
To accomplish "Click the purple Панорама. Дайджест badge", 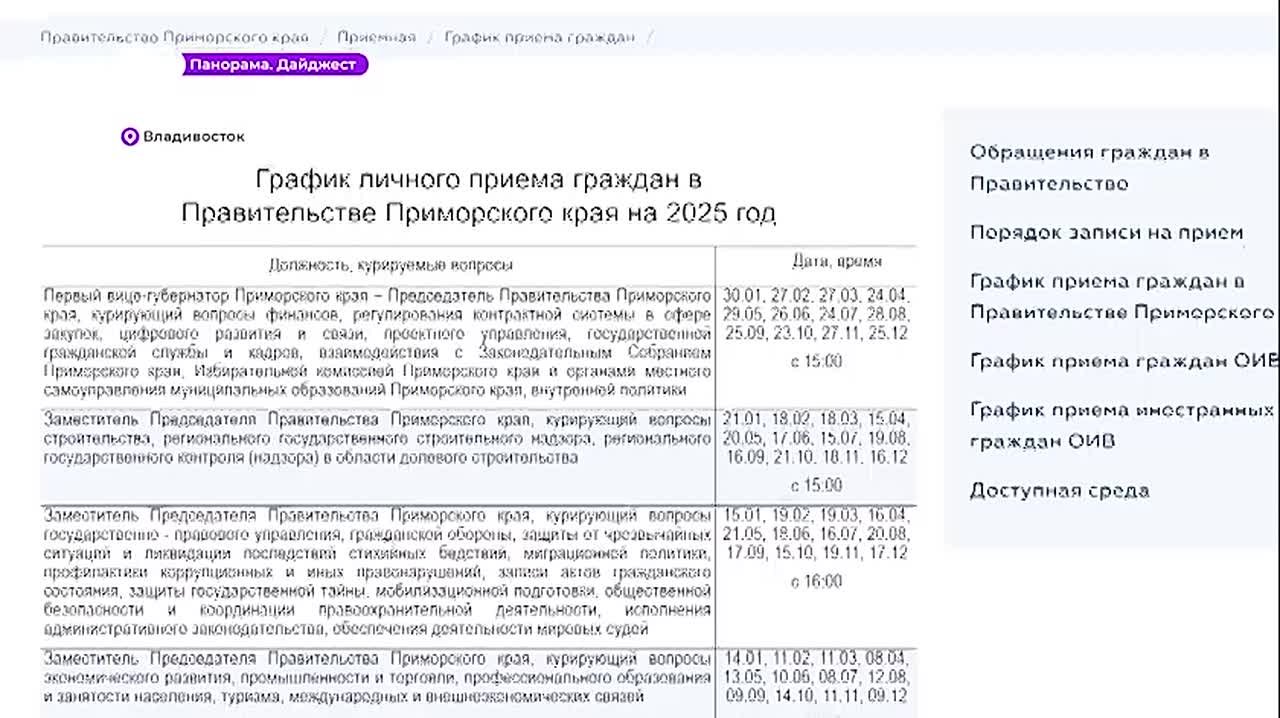I will (273, 65).
